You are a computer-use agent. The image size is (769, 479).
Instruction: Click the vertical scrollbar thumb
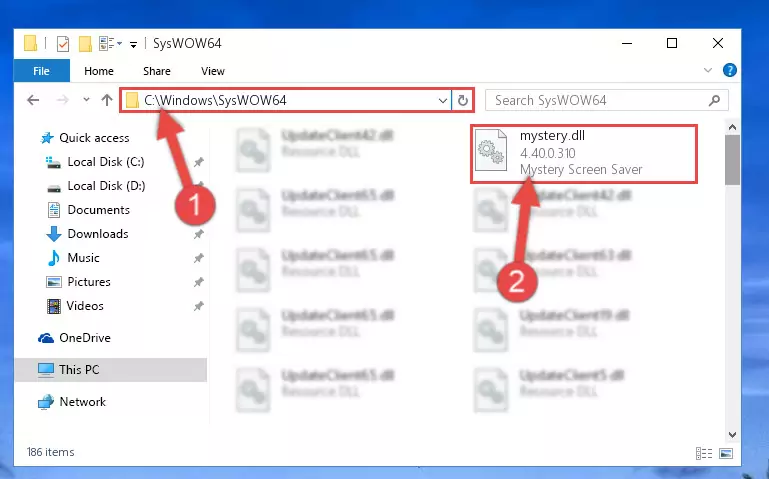732,160
